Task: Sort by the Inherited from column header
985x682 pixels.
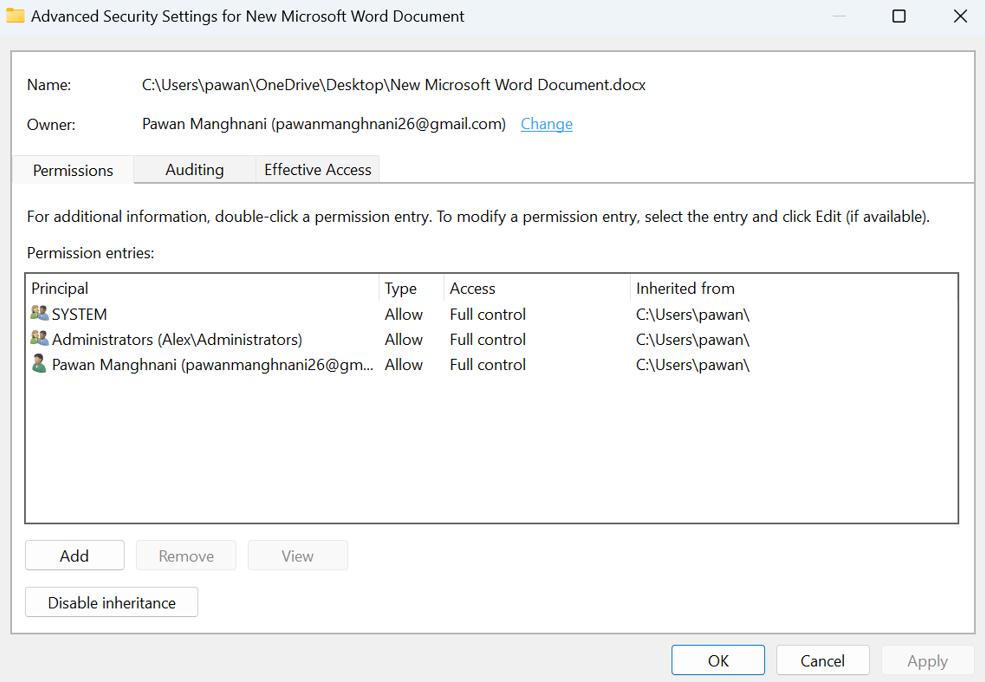Action: [685, 288]
